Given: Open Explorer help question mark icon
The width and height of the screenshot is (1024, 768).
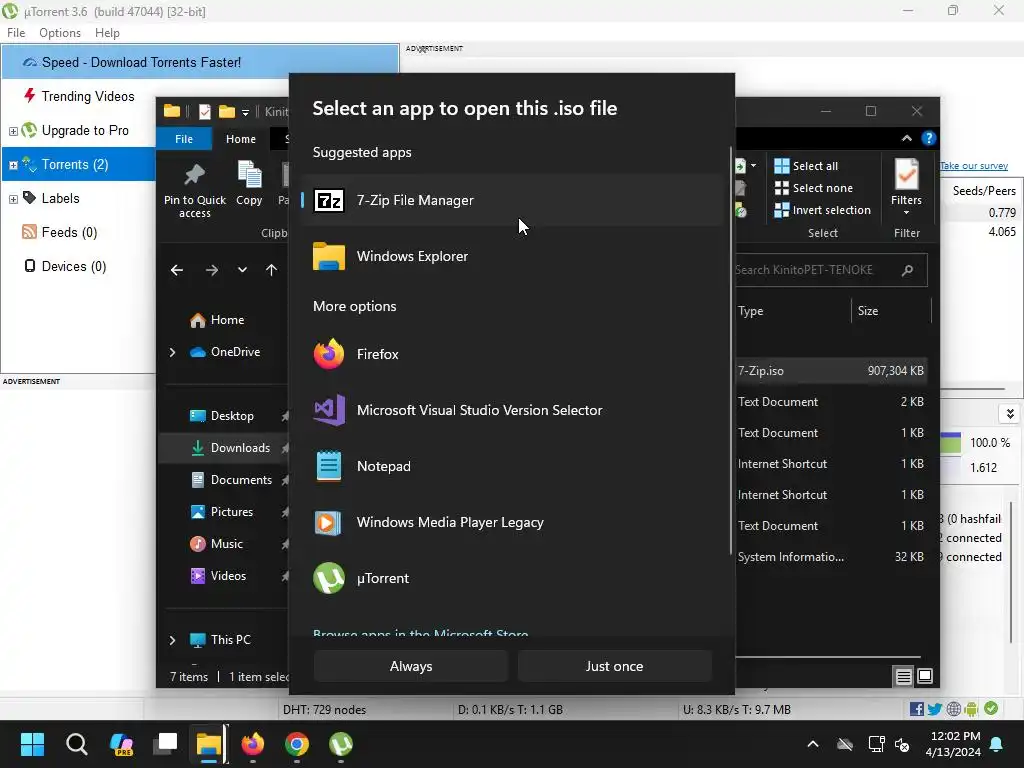Looking at the screenshot, I should pos(928,138).
